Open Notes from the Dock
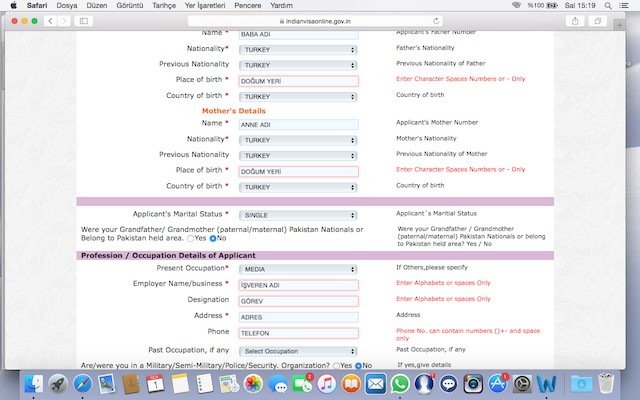 [x=180, y=384]
